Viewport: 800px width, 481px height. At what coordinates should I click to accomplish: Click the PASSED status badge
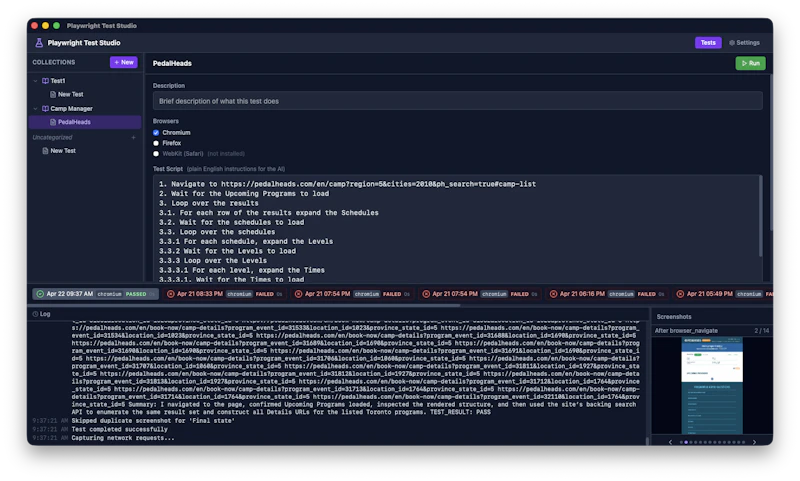136,294
